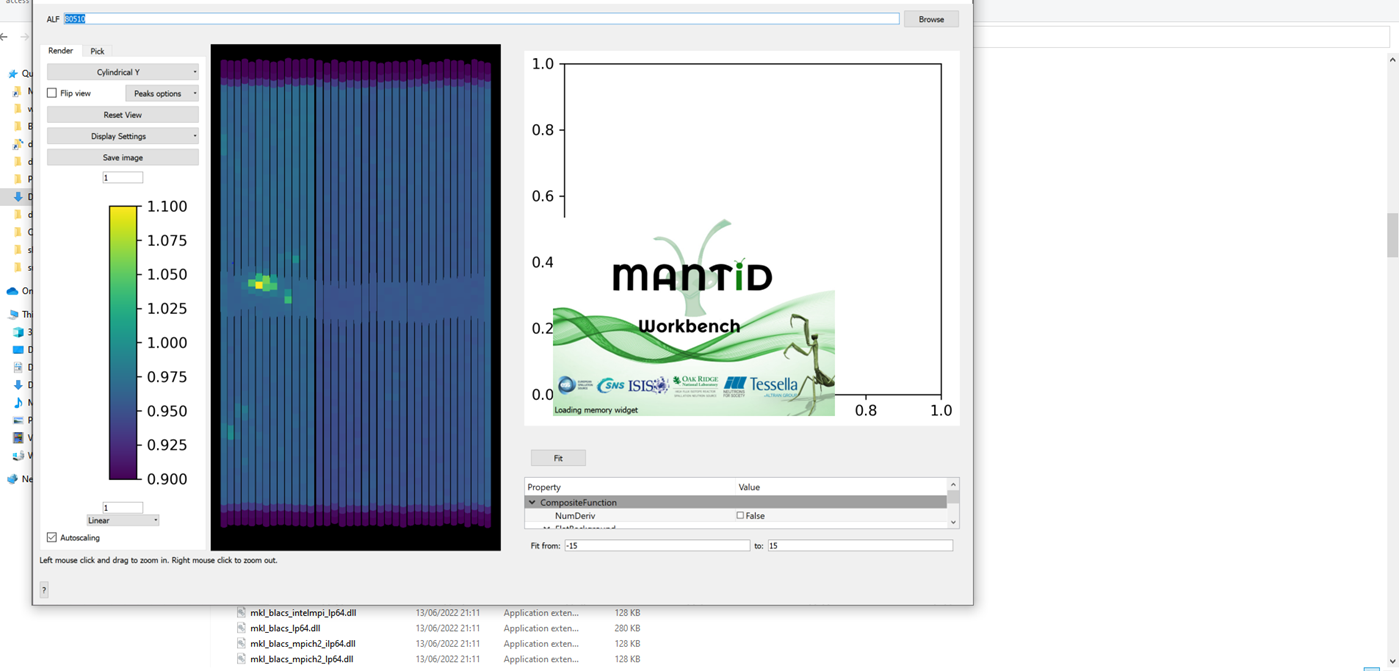Image resolution: width=1399 pixels, height=671 pixels.
Task: Switch to the Render tab
Action: point(60,51)
